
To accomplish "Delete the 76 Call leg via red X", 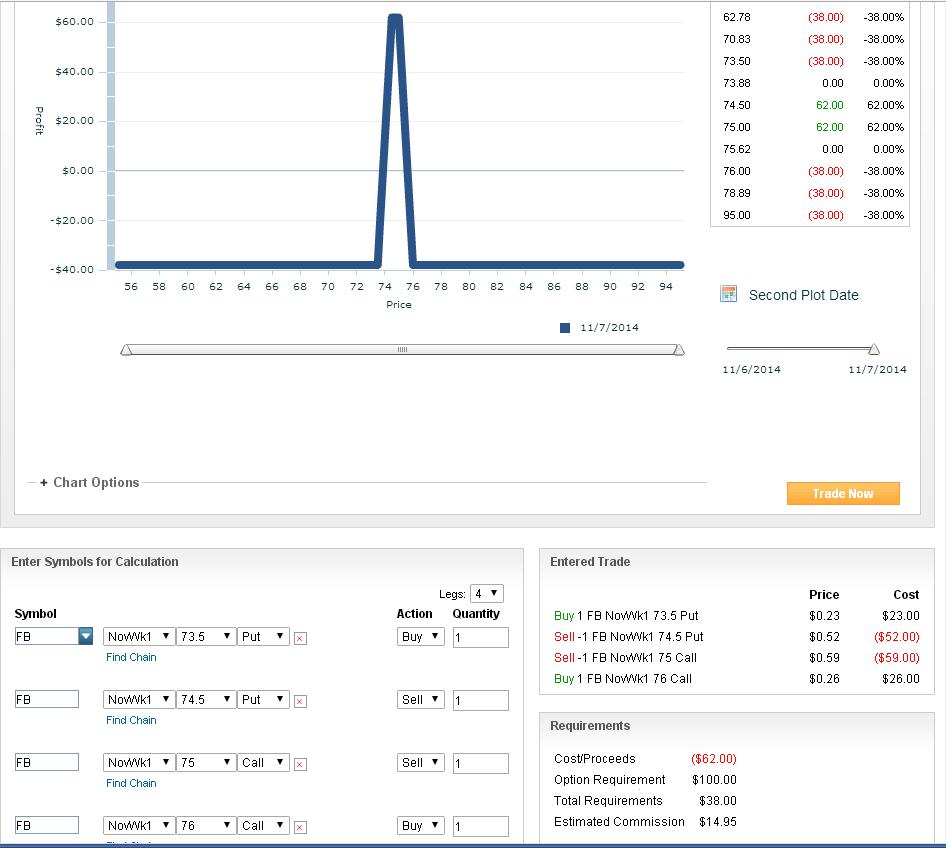I will 300,827.
